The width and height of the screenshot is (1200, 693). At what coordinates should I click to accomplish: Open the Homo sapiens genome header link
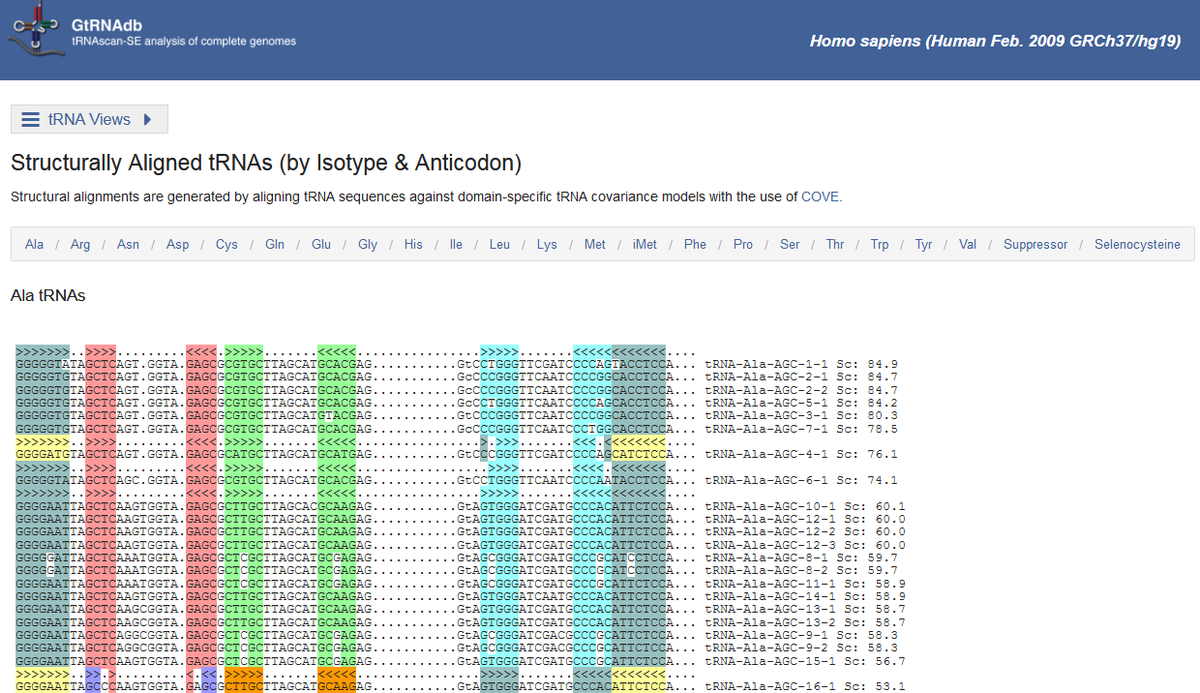click(995, 42)
